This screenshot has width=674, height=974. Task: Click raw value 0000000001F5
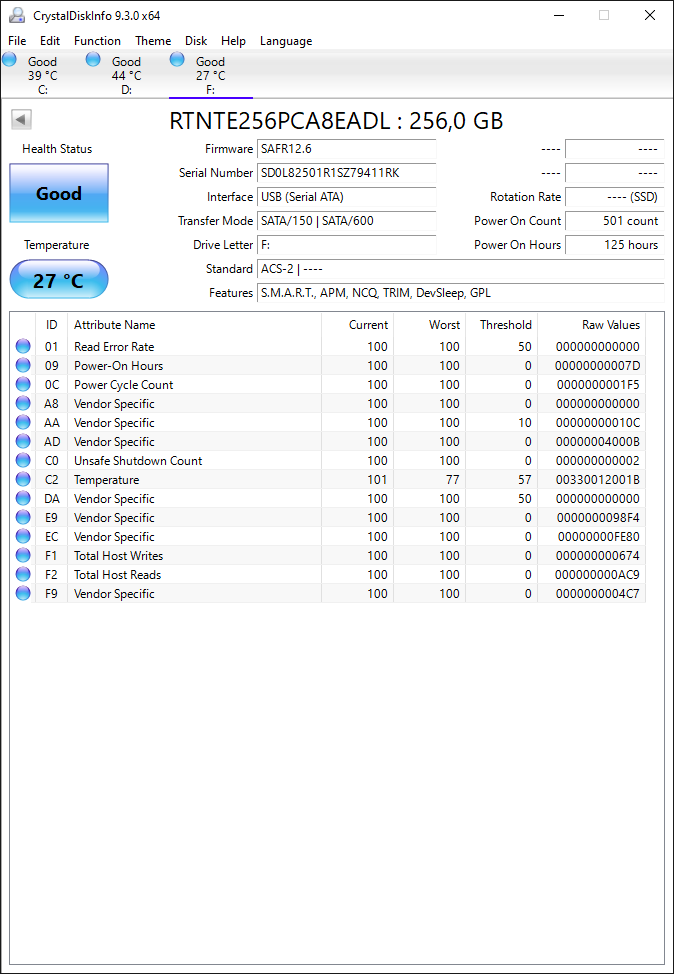coord(598,385)
